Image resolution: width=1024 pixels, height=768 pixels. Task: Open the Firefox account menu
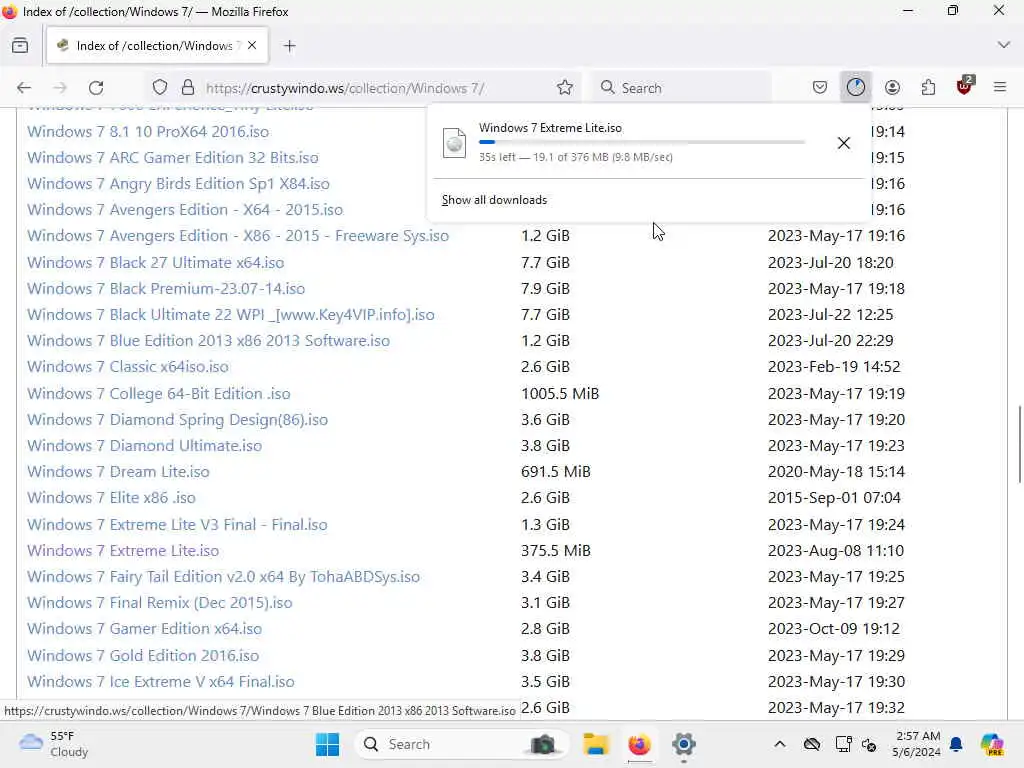click(892, 88)
